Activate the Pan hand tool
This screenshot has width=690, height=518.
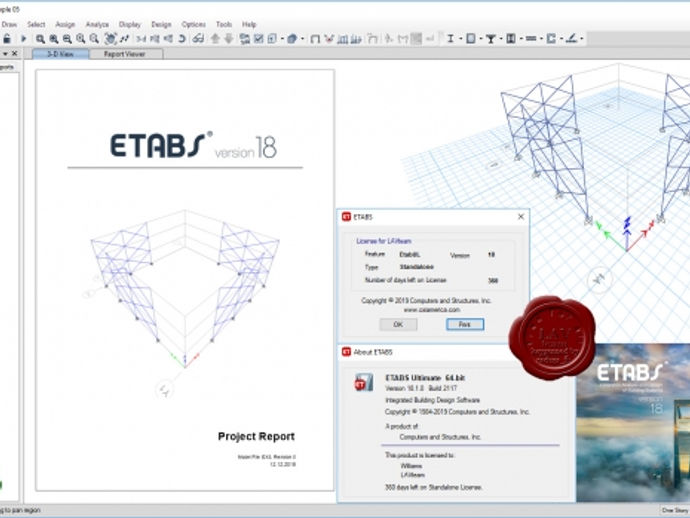tap(110, 39)
